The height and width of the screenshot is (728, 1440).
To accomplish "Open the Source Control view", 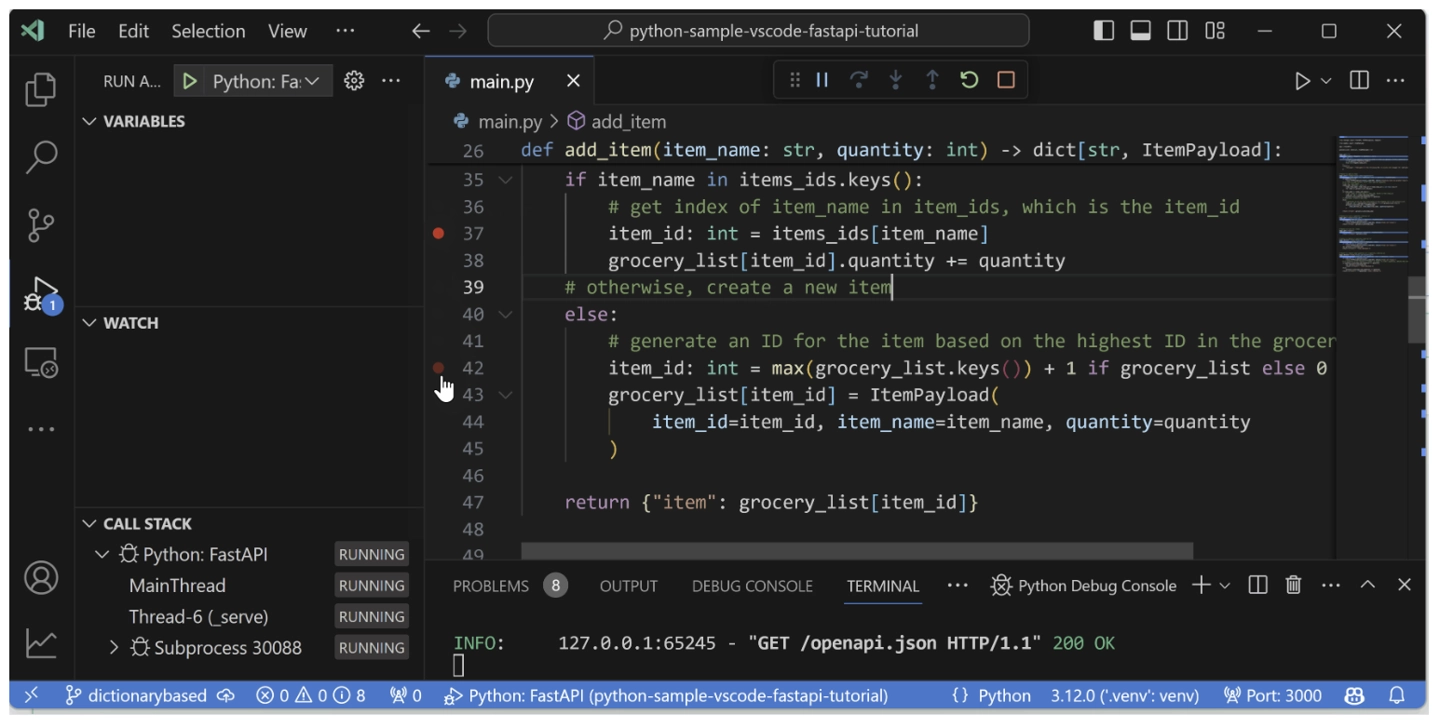I will tap(40, 224).
